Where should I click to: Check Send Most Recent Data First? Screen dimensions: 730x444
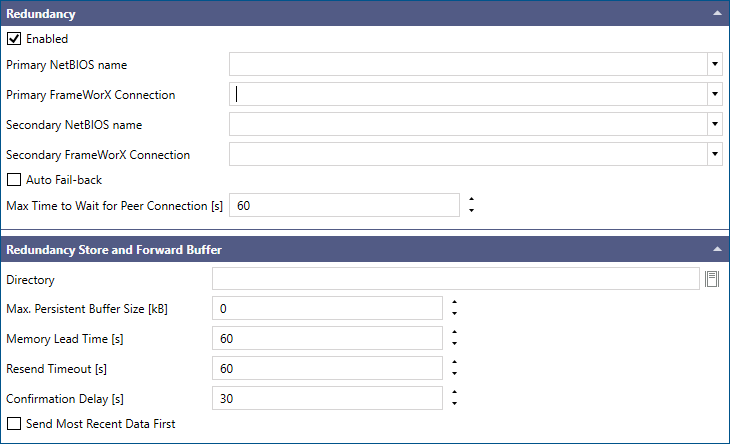14,424
